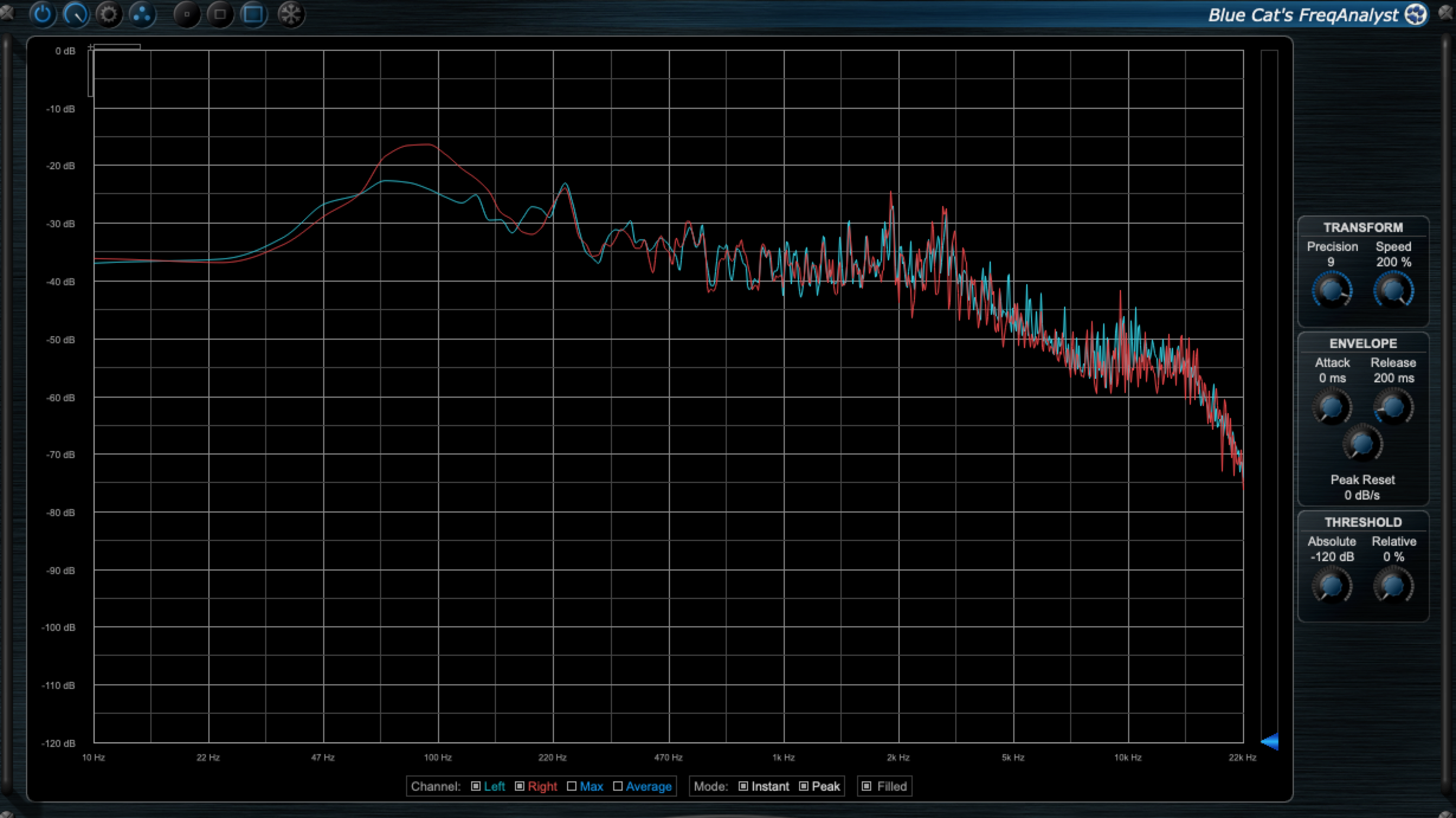Uncheck the Right channel checkbox
Image resolution: width=1456 pixels, height=818 pixels.
520,786
